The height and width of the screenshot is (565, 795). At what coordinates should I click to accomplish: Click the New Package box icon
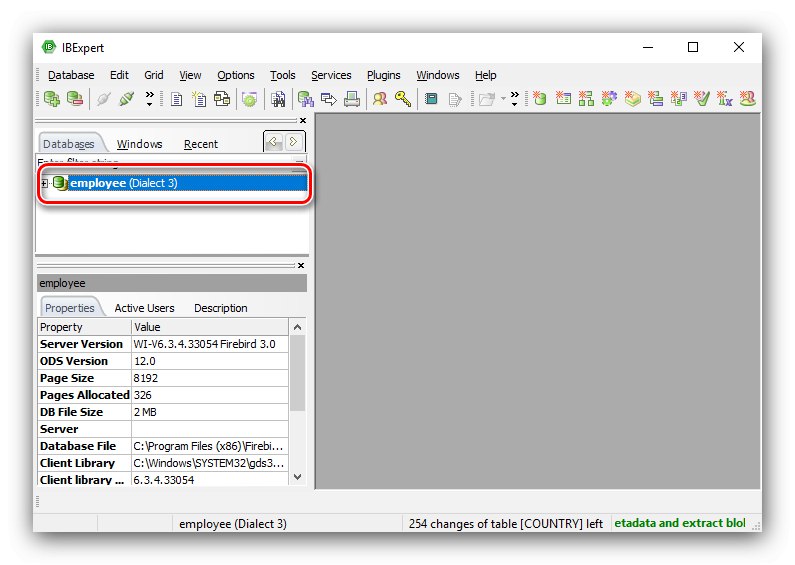click(x=632, y=98)
